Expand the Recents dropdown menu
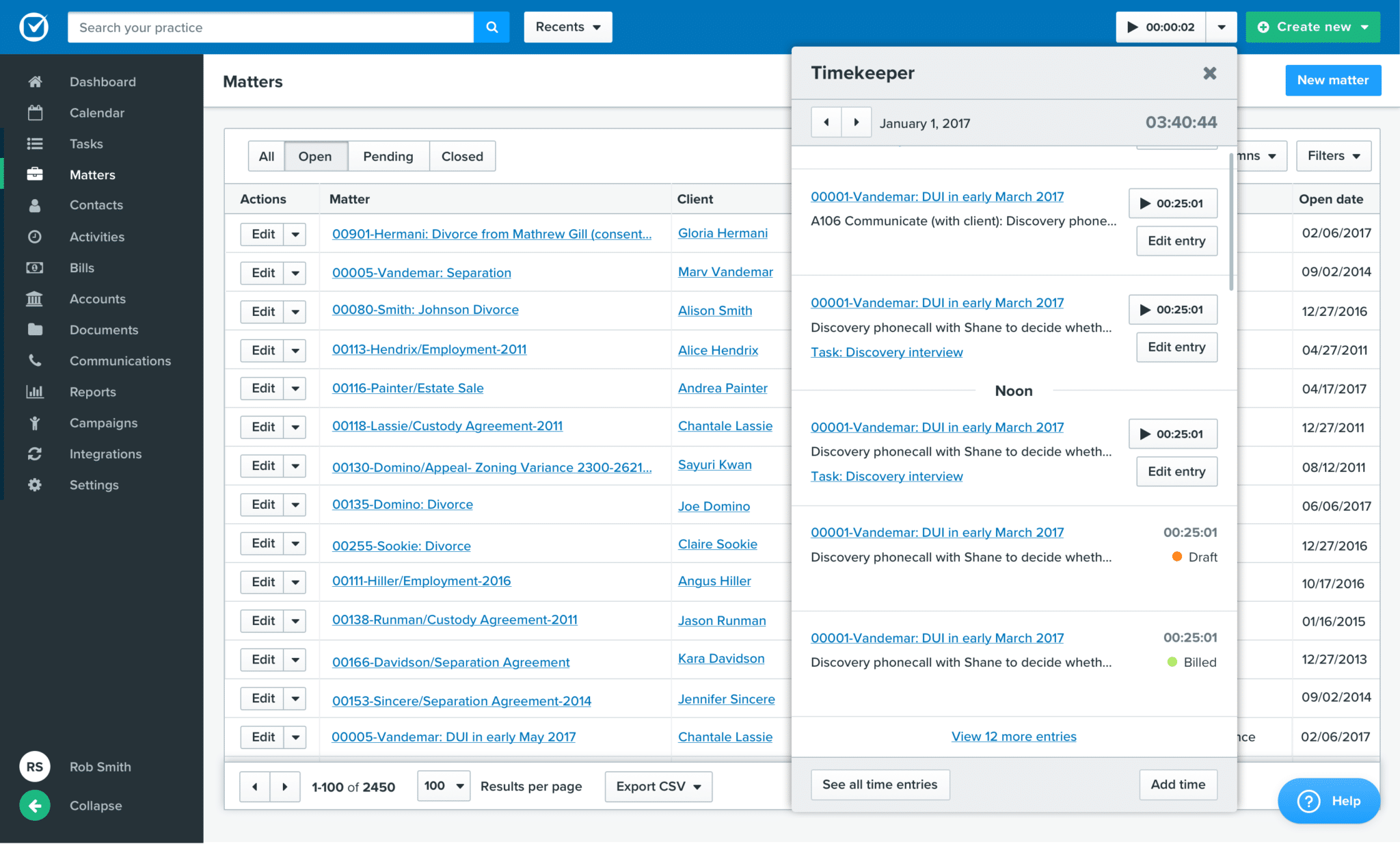 point(566,27)
